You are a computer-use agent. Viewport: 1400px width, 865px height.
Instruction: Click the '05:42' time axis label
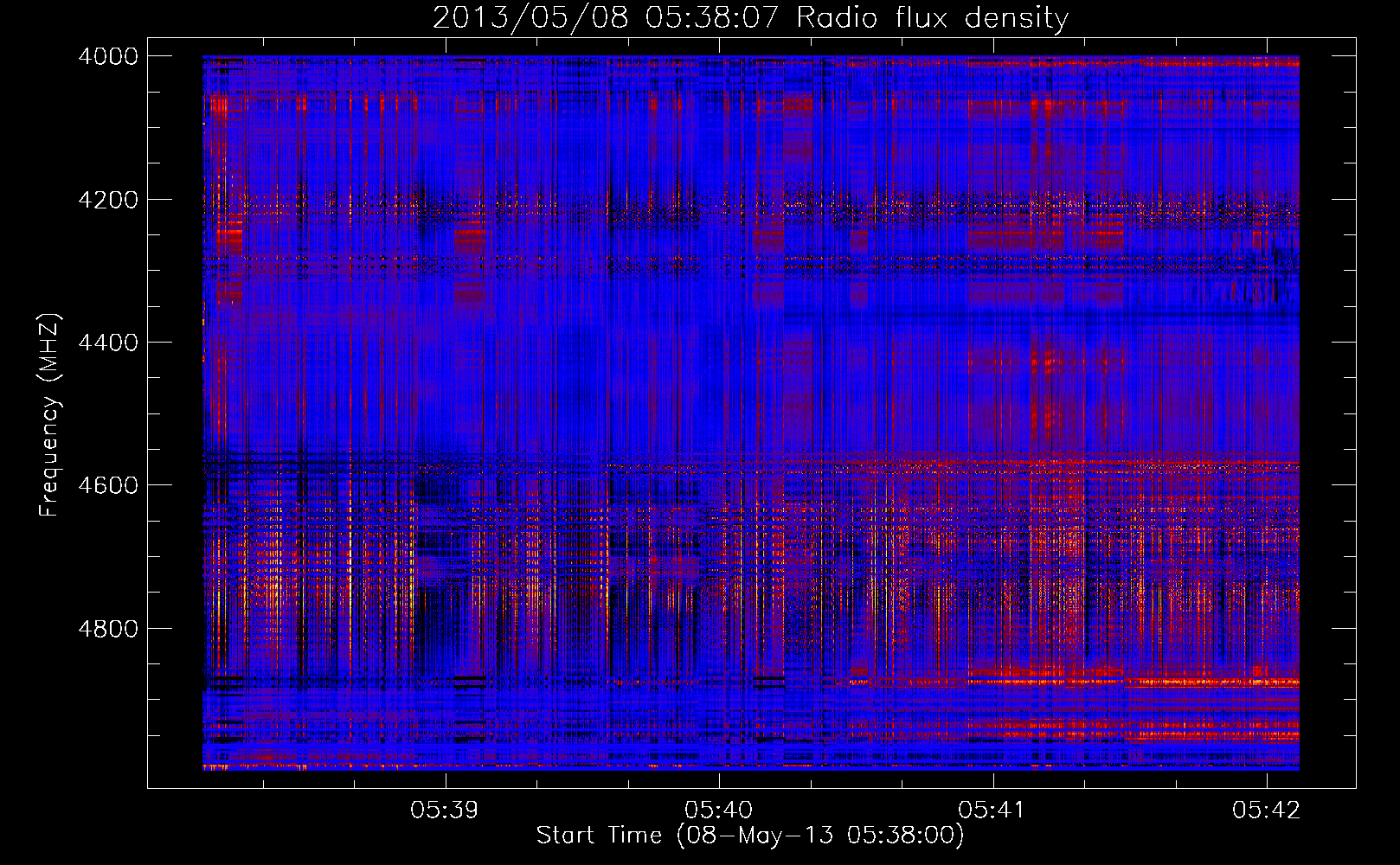coord(1267,811)
